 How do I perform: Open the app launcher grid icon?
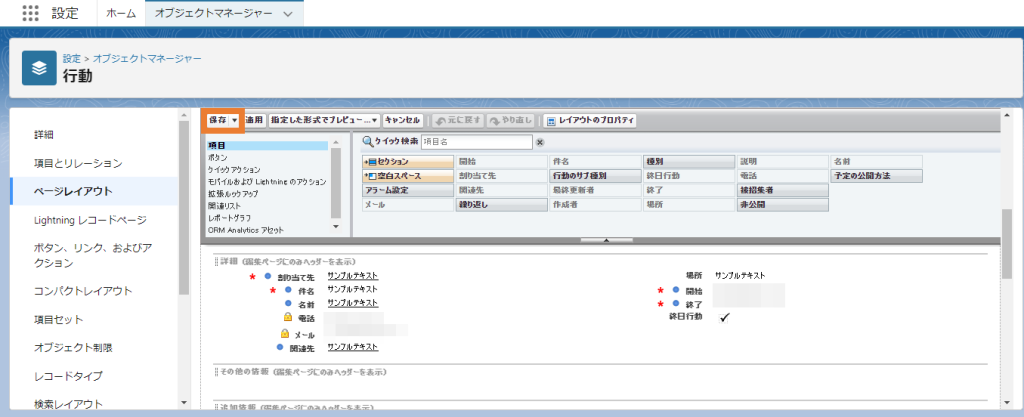pyautogui.click(x=30, y=15)
